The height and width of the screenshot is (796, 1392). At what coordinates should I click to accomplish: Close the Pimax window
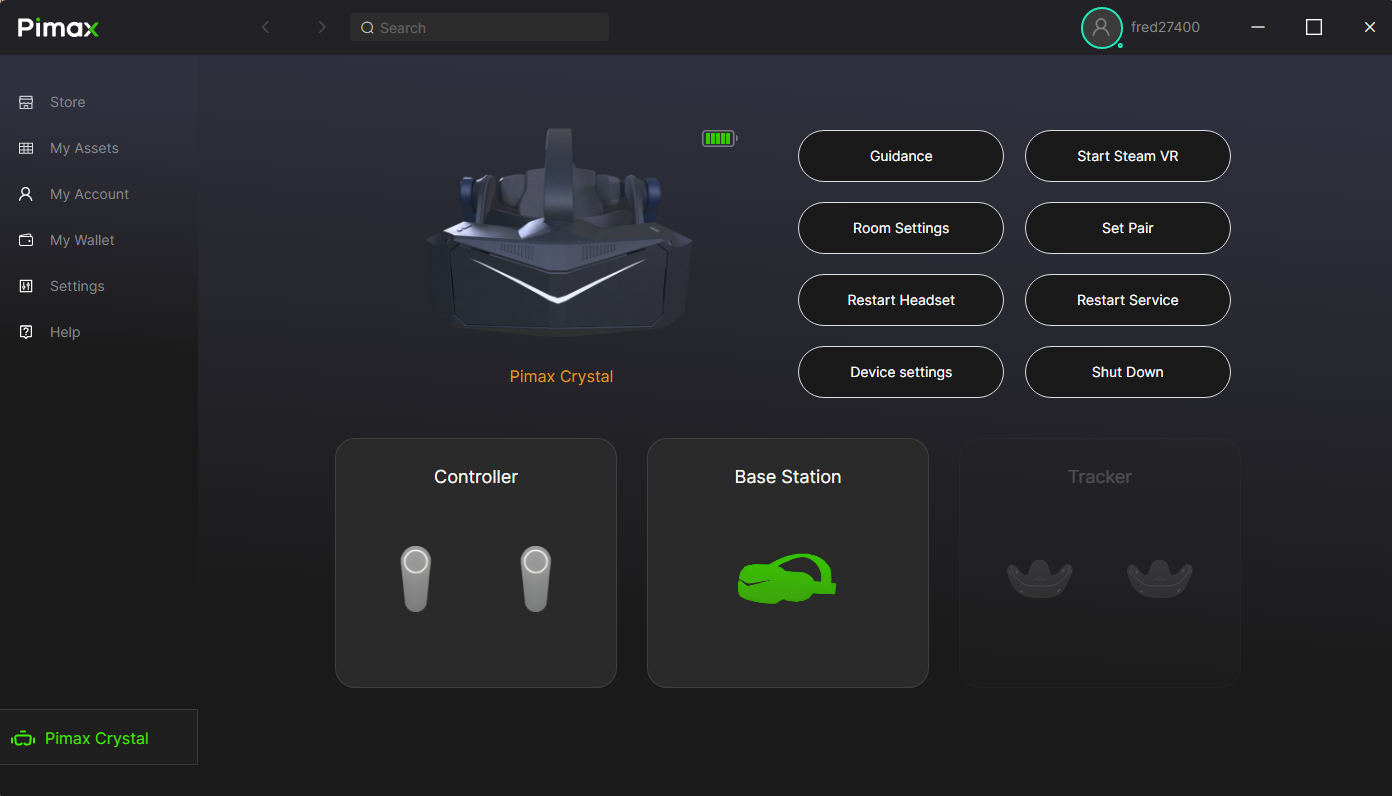point(1370,28)
